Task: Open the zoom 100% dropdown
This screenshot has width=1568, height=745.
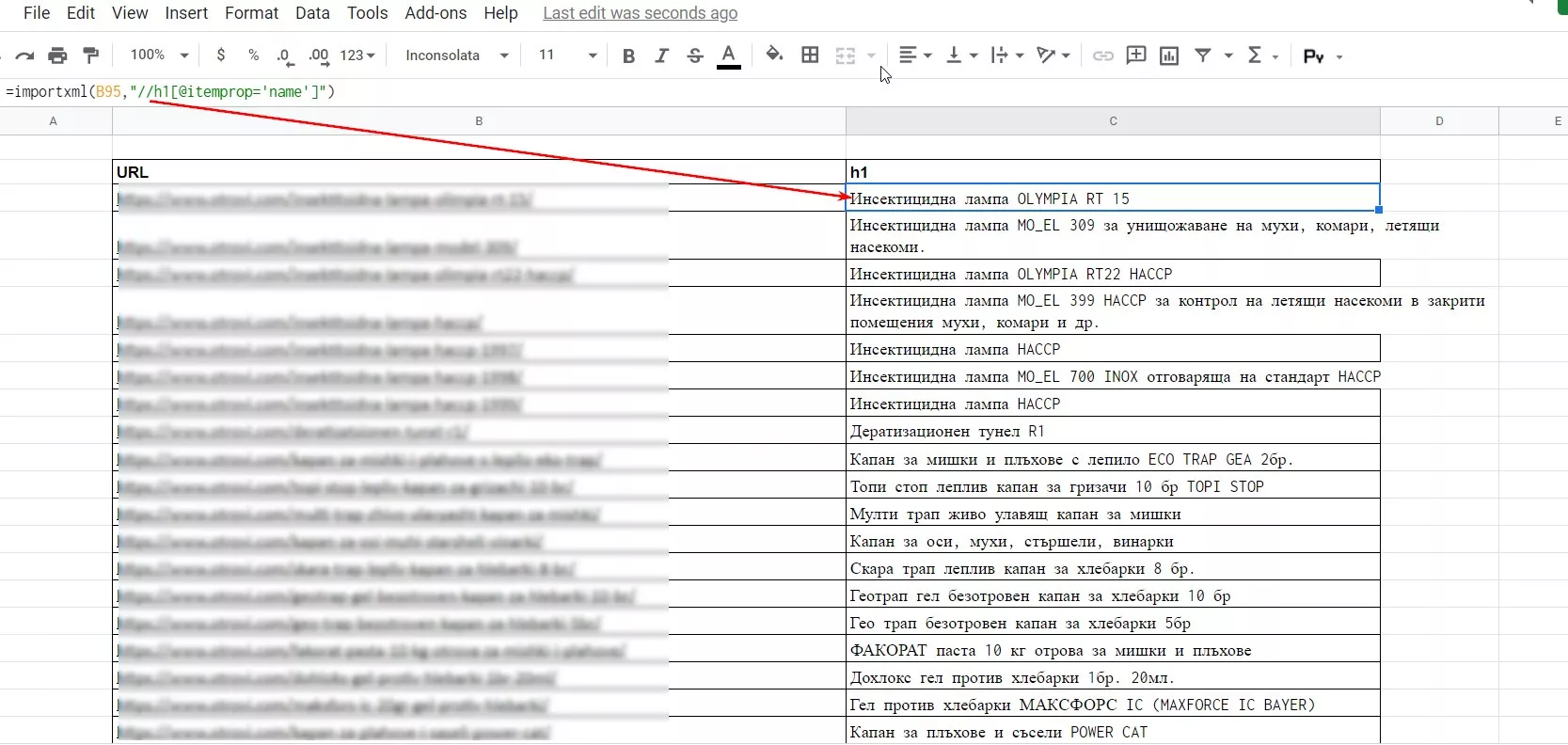Action: click(x=159, y=55)
